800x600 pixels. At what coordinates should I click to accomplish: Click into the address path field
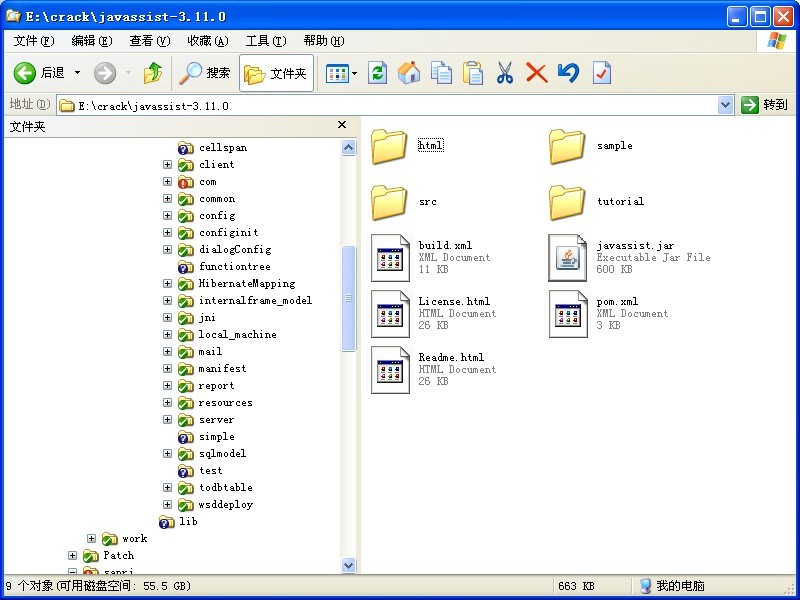coord(388,106)
